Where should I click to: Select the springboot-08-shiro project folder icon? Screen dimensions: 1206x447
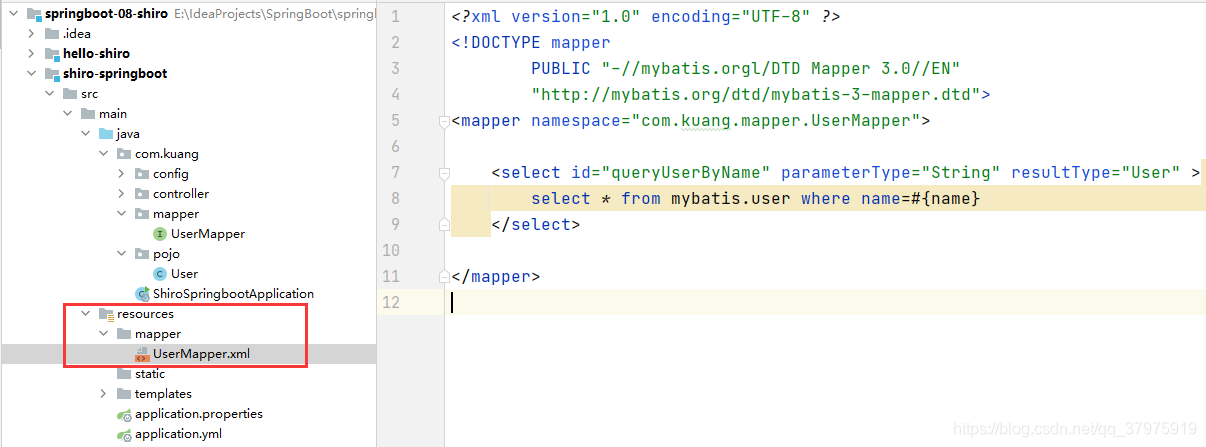pos(32,14)
